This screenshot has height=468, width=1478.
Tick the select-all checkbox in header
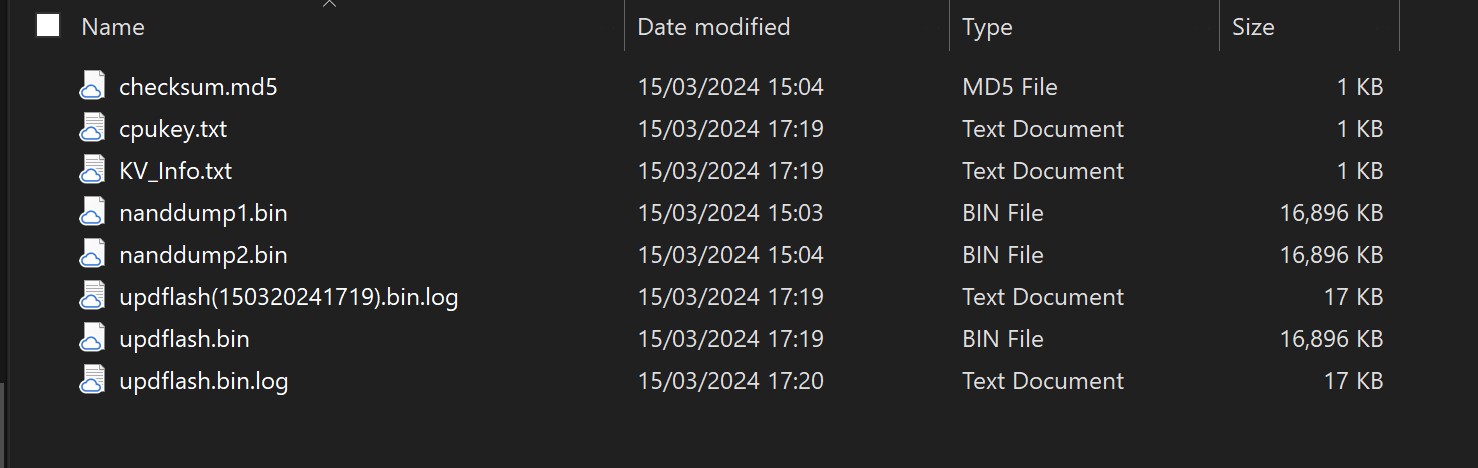(48, 26)
